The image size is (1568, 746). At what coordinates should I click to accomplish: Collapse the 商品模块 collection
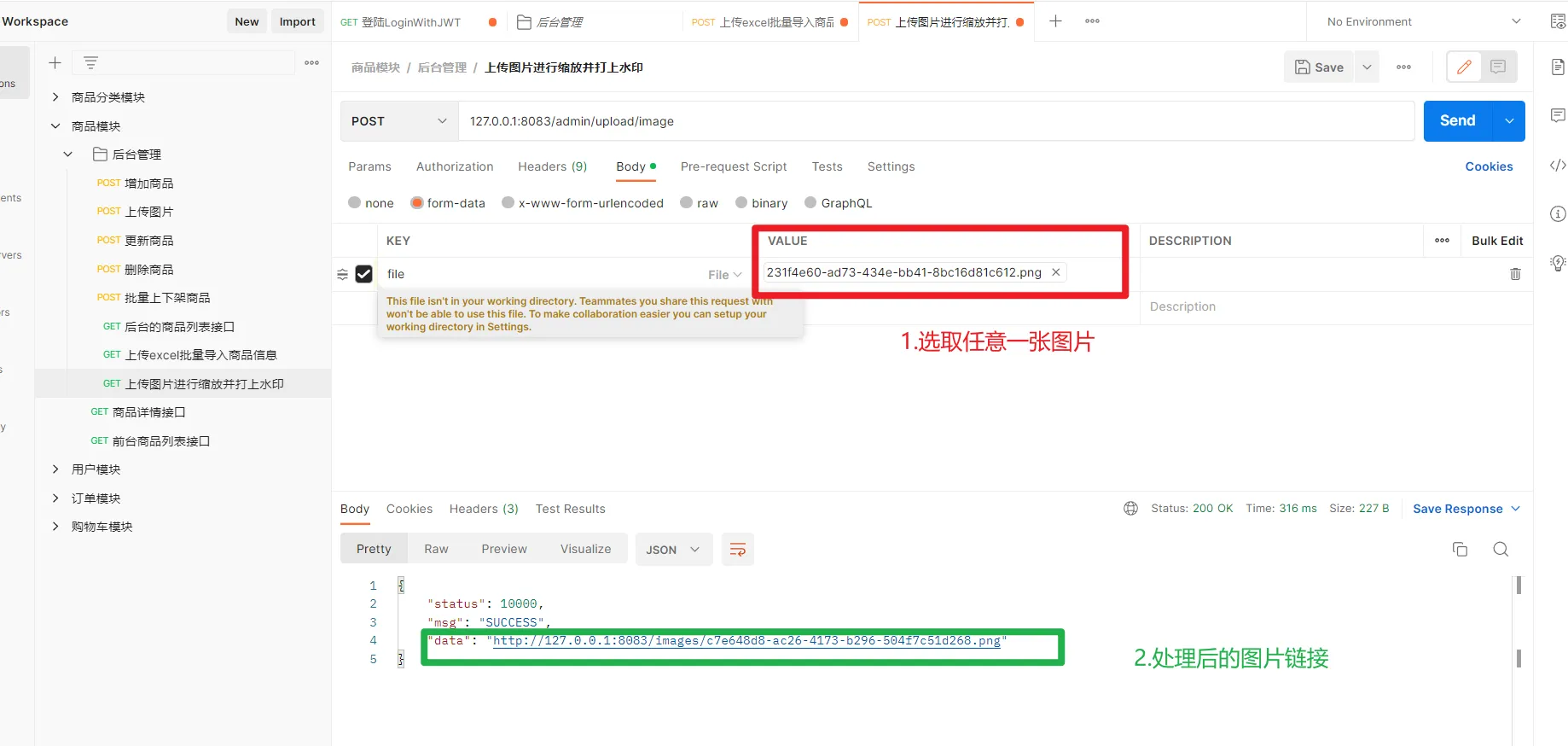point(55,126)
